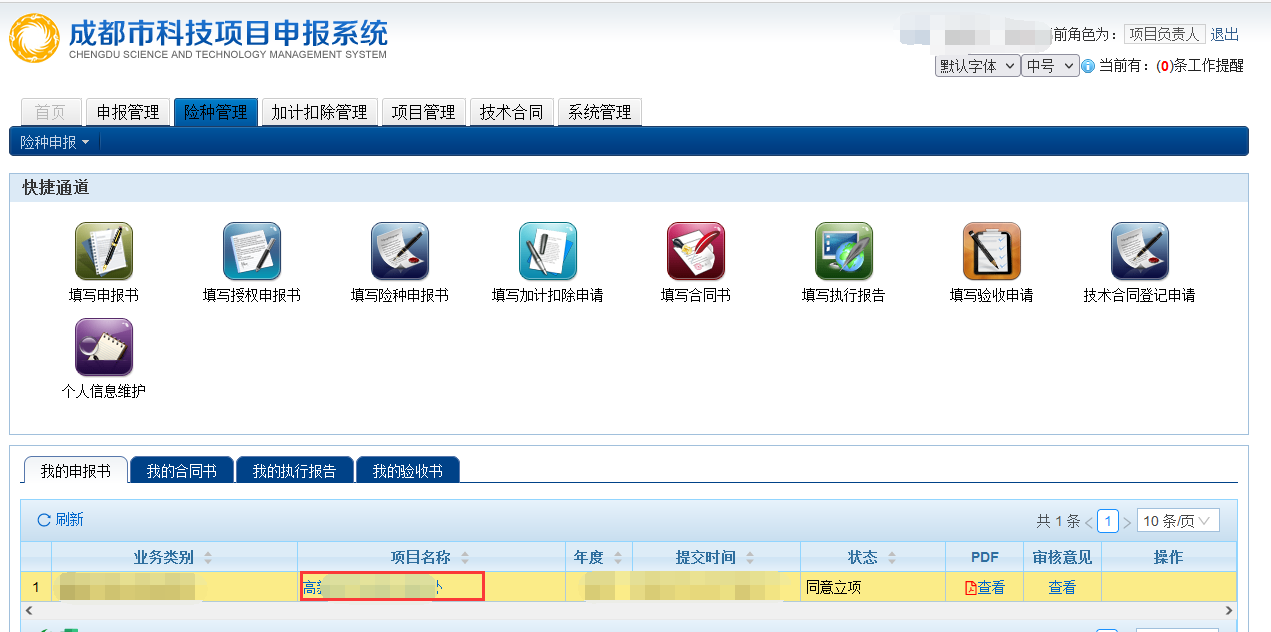Launch the 填写加计扣除申请 icon
Screen dimensions: 1271x632
[548, 251]
